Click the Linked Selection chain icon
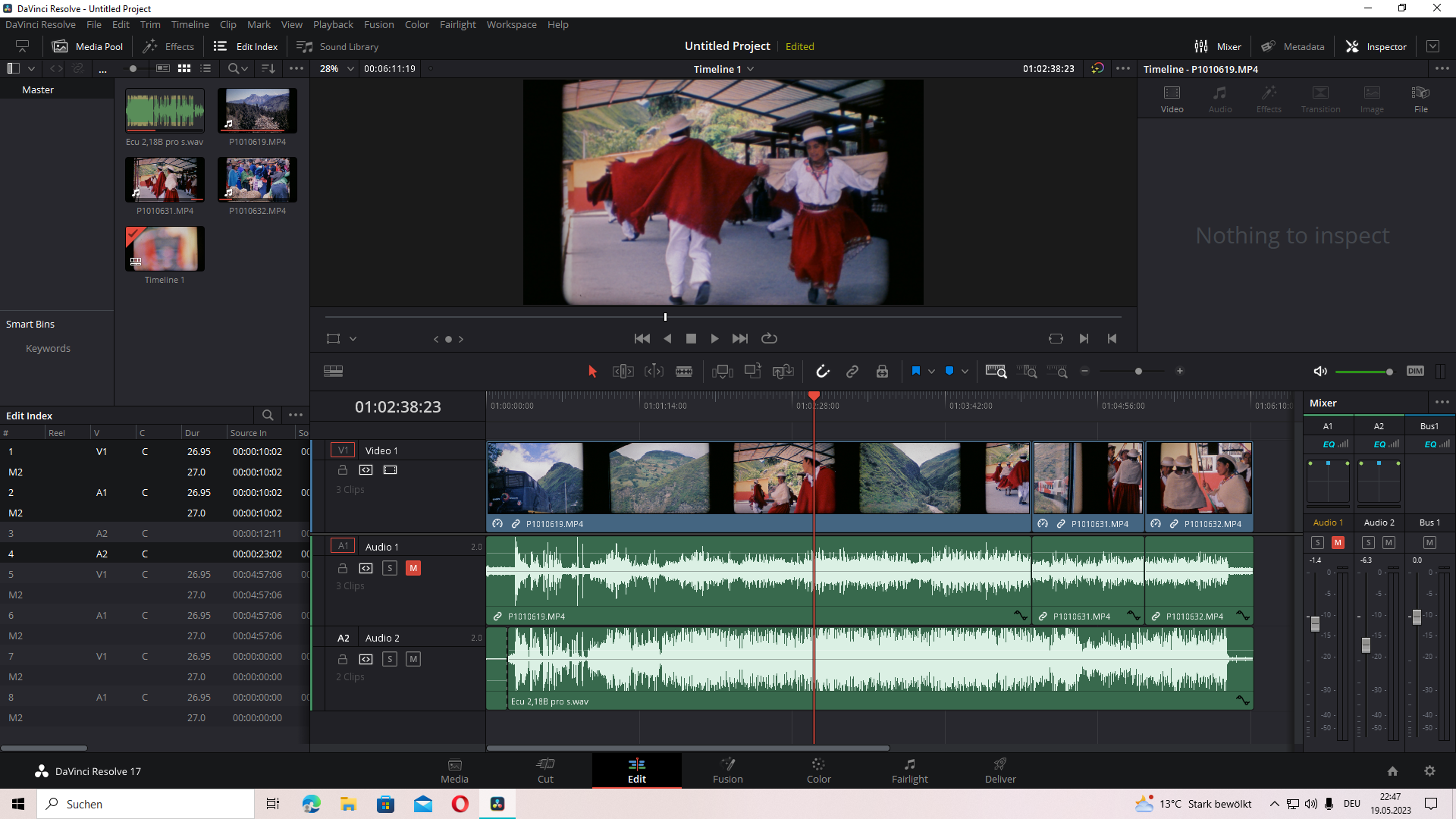The width and height of the screenshot is (1456, 819). pyautogui.click(x=852, y=371)
